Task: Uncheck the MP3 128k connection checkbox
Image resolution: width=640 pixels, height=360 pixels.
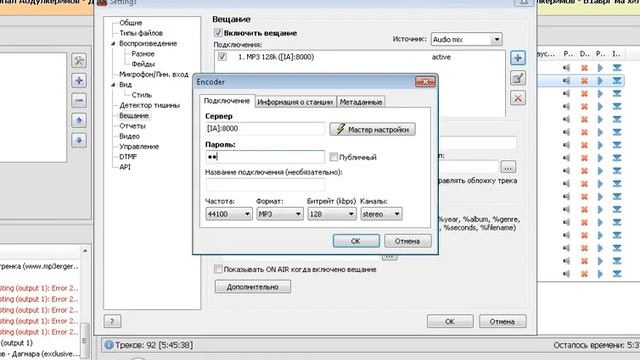Action: (222, 57)
